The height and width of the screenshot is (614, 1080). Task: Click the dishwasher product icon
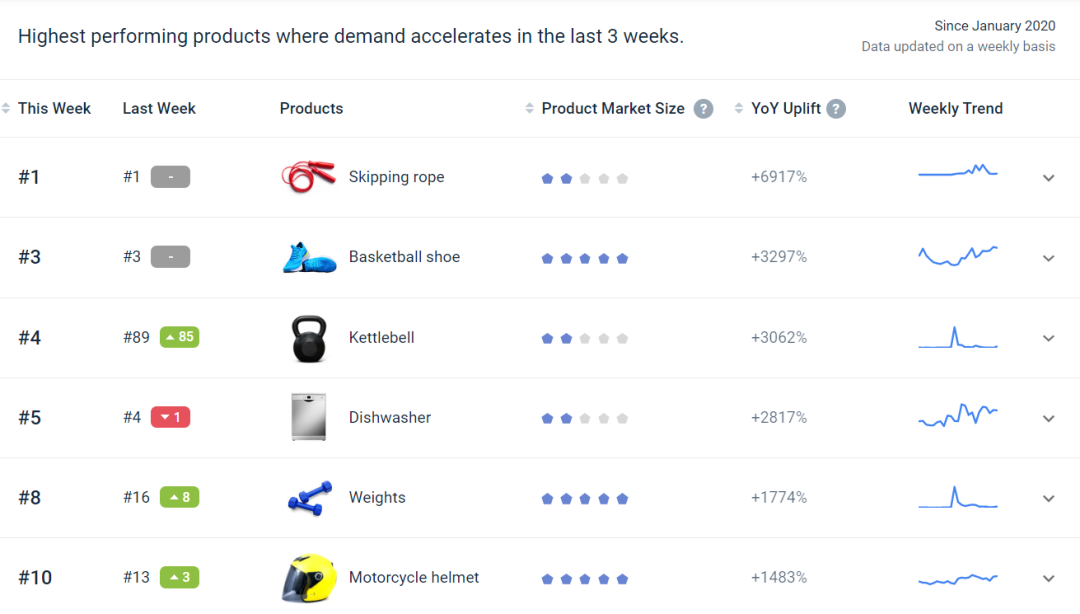pos(308,417)
